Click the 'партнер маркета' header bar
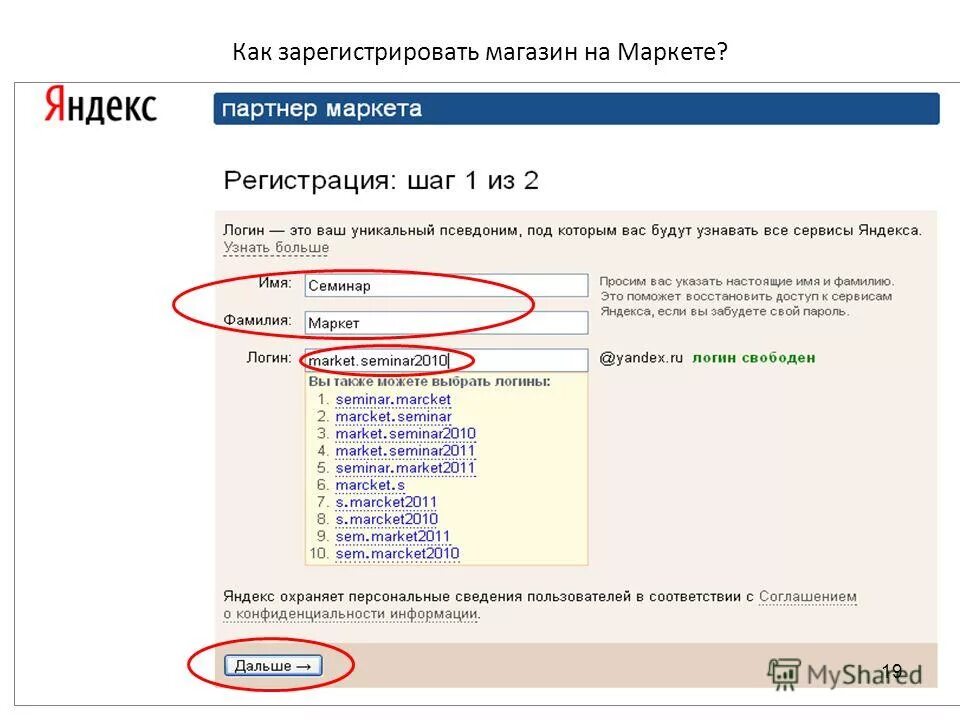Image resolution: width=960 pixels, height=720 pixels. (576, 109)
